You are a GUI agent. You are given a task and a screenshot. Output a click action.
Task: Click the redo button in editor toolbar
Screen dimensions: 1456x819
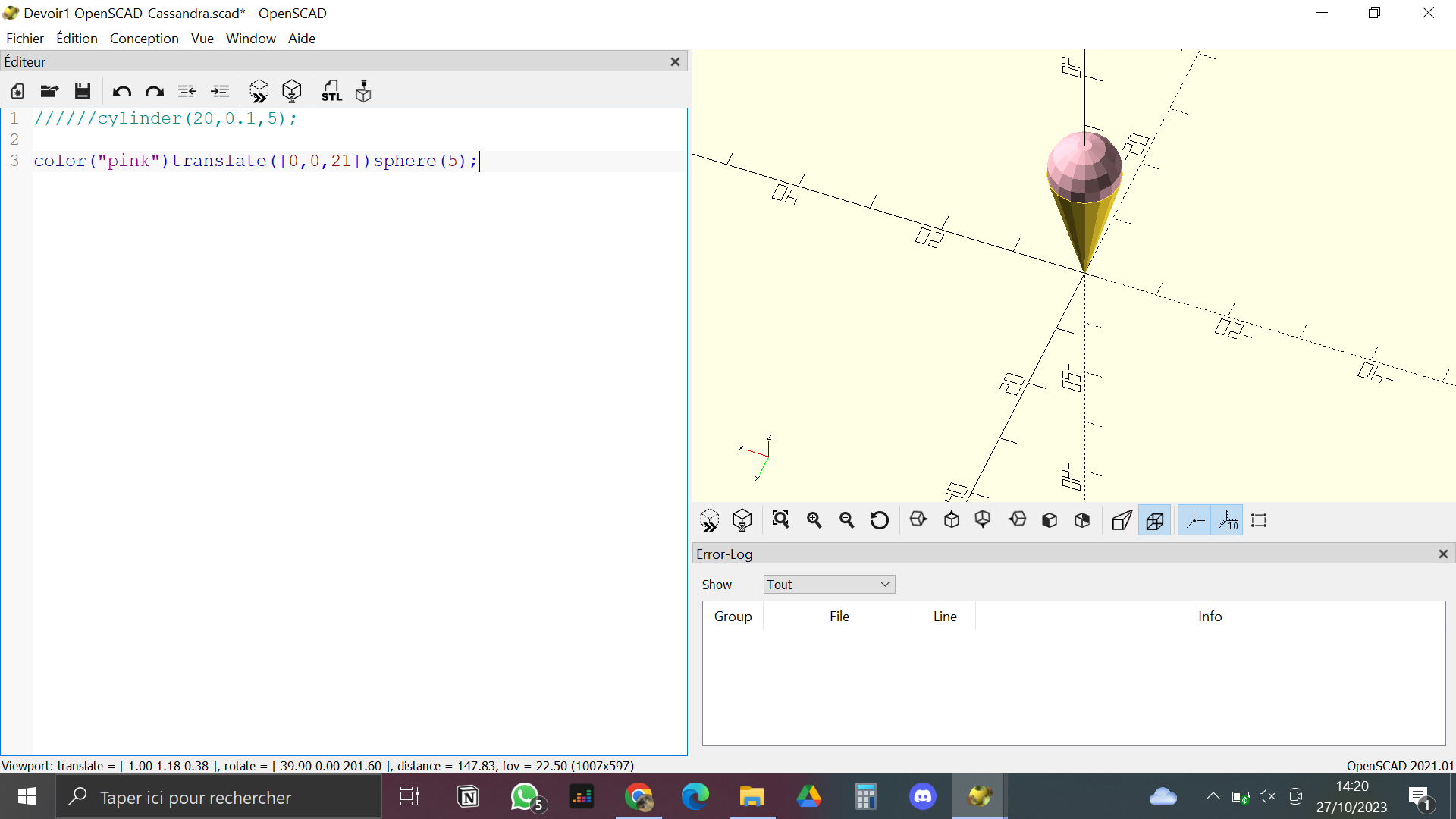pyautogui.click(x=155, y=90)
